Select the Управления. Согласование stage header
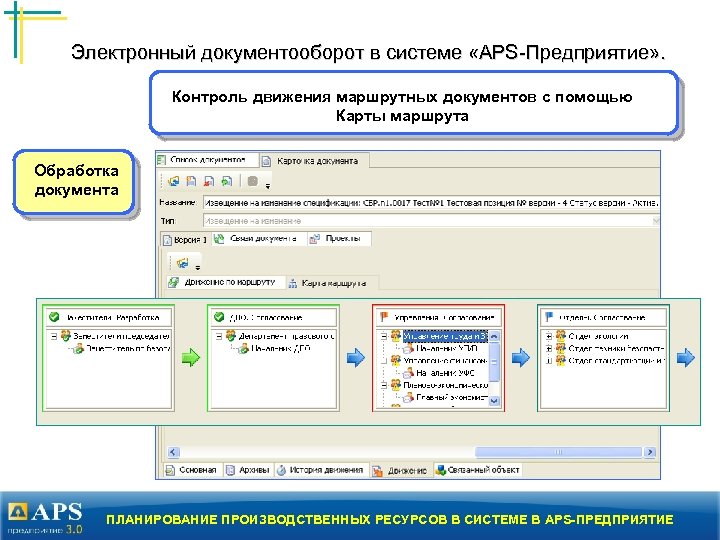The width and height of the screenshot is (720, 540). (439, 317)
